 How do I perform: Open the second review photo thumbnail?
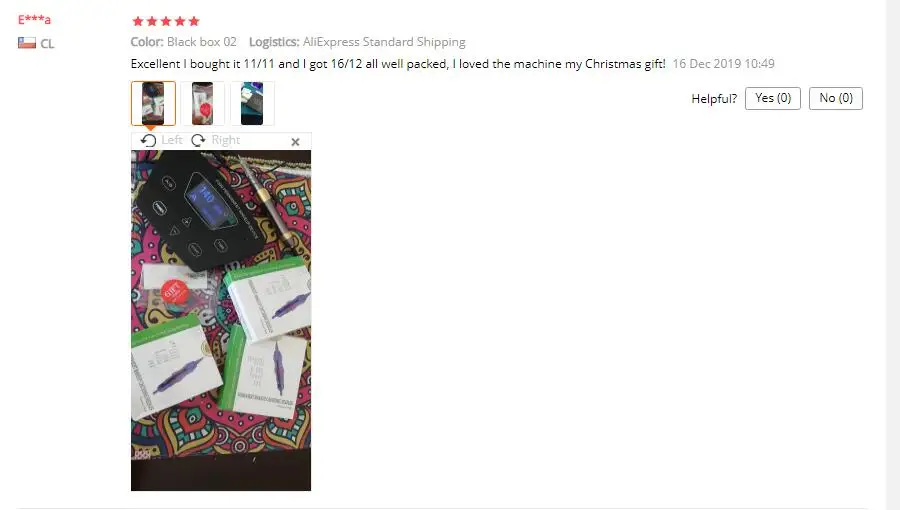203,103
